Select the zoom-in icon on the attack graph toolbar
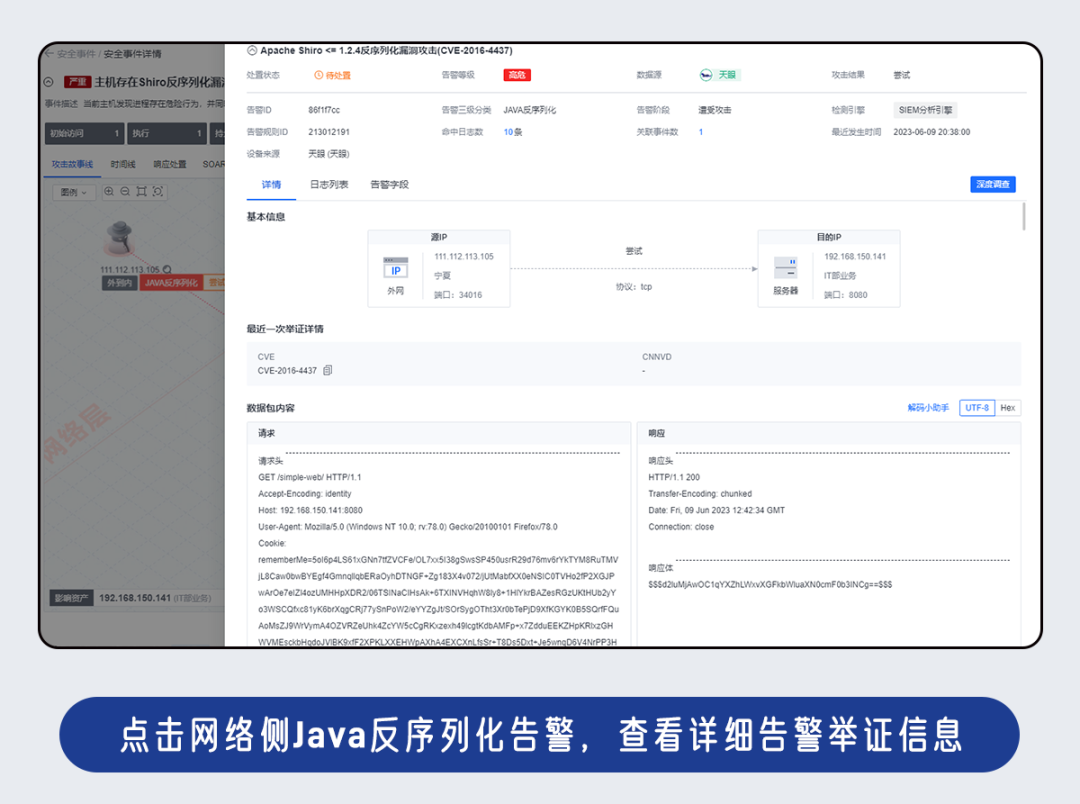 click(109, 192)
